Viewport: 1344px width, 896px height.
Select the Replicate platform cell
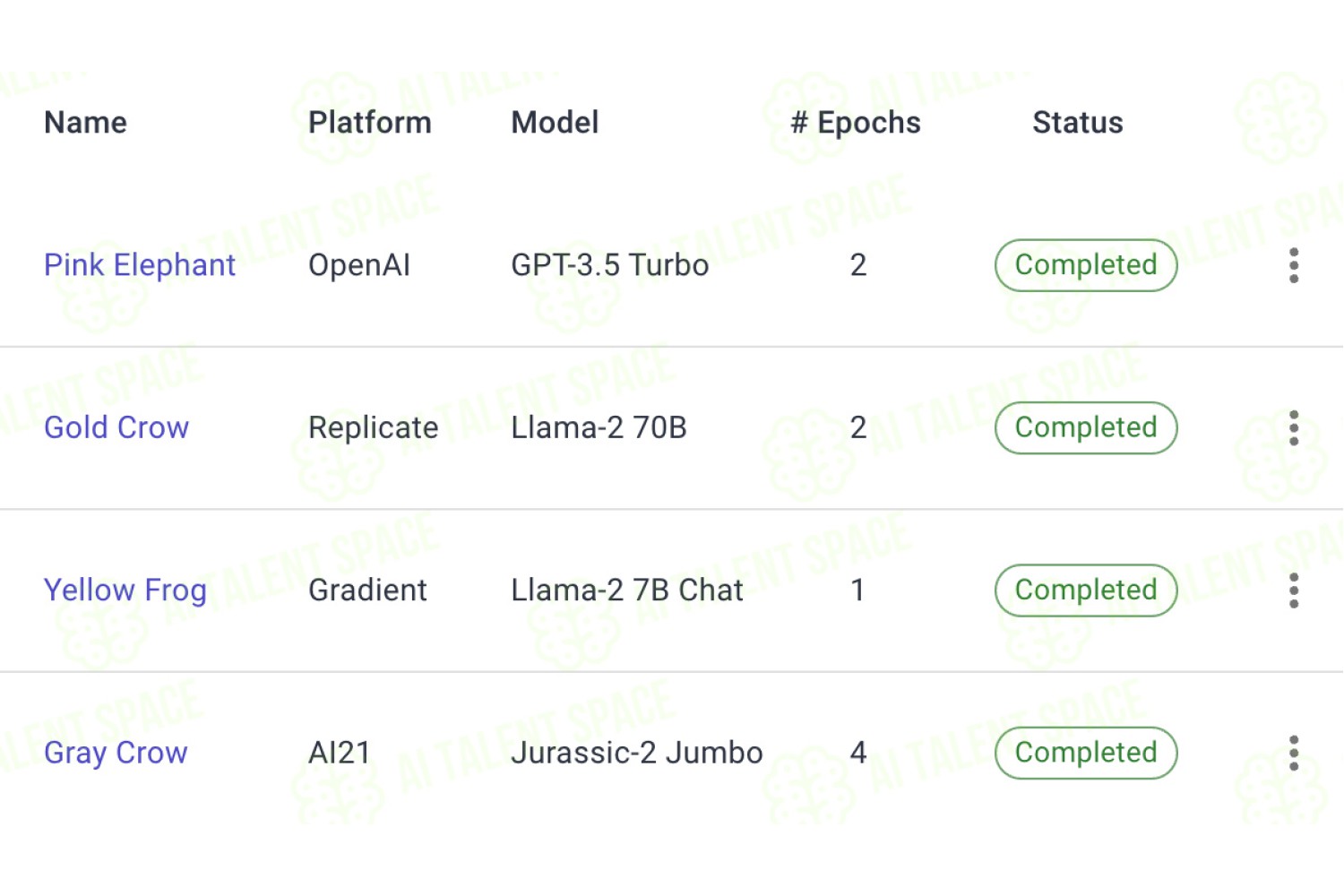coord(374,427)
